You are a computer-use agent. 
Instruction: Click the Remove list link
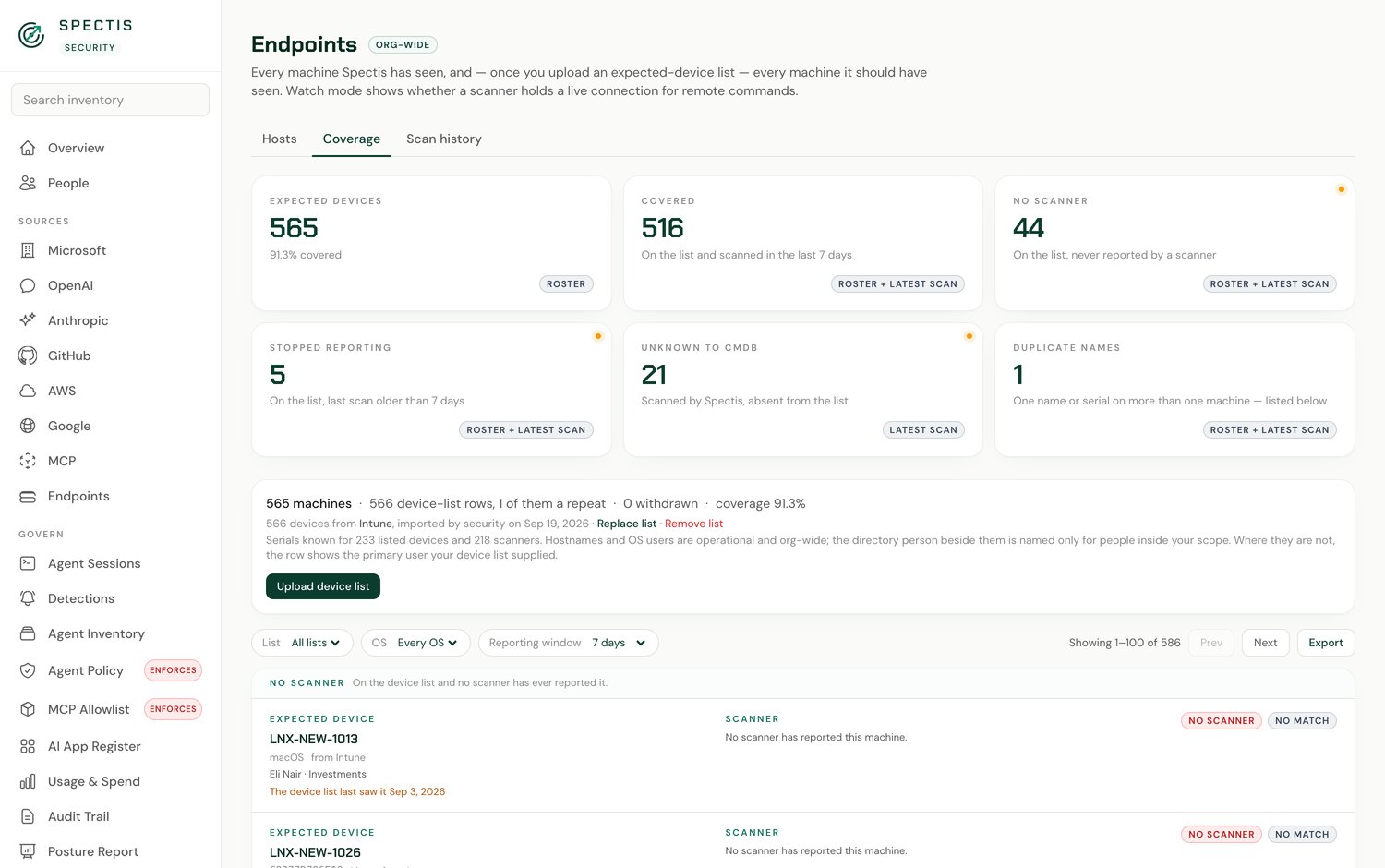point(693,524)
